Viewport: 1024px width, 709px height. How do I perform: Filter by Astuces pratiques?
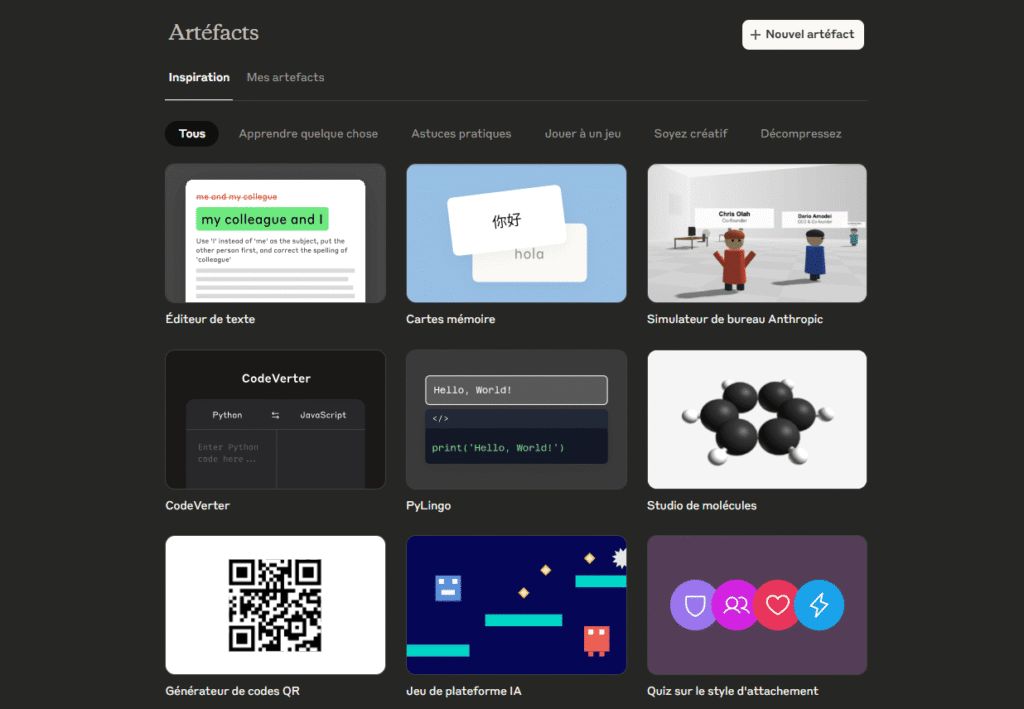click(x=461, y=134)
